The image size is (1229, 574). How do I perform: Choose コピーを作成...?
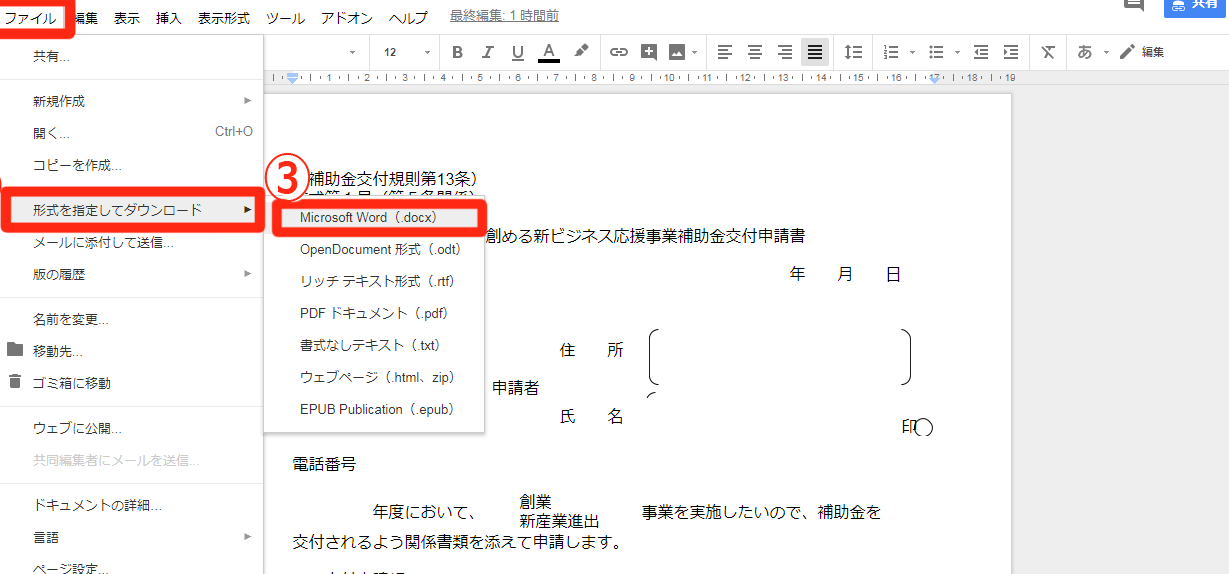(132, 164)
